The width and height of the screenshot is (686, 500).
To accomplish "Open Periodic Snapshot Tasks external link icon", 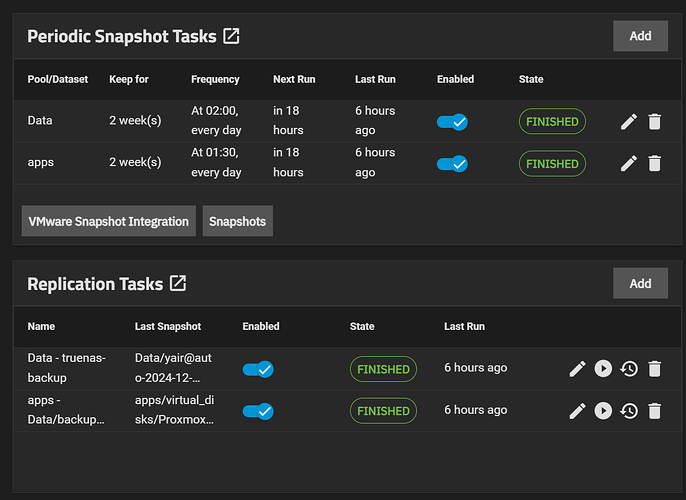I will click(231, 36).
